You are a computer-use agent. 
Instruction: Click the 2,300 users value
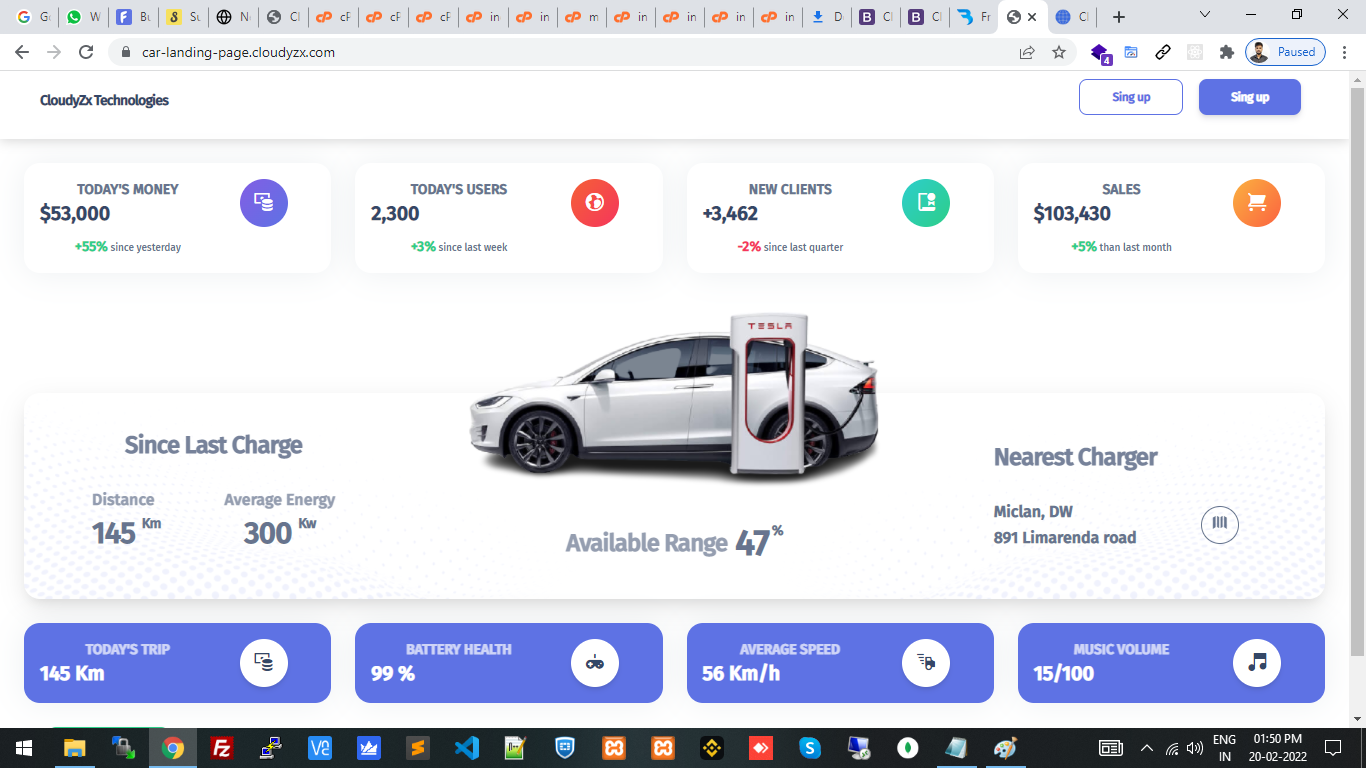point(395,213)
